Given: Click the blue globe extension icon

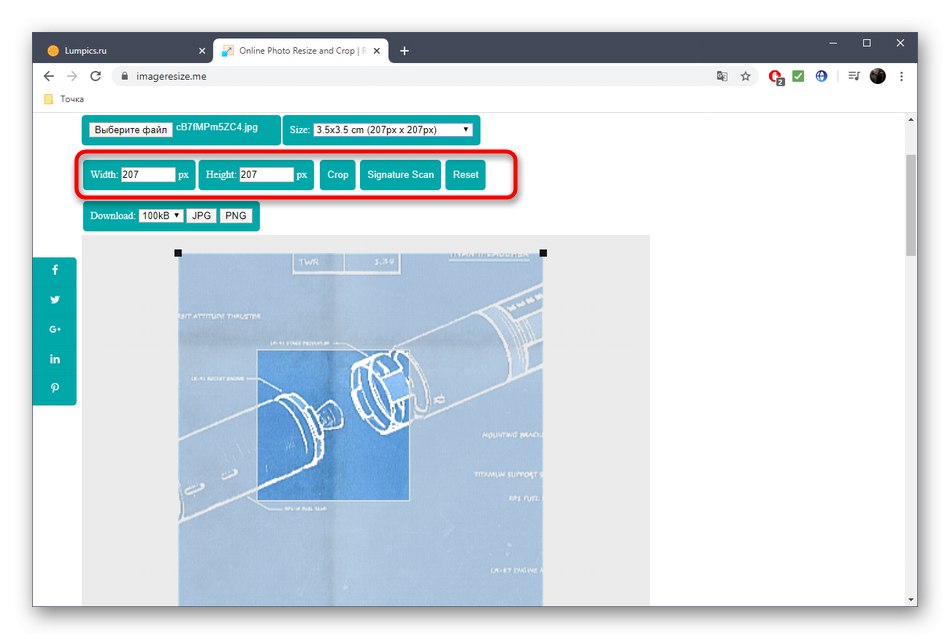Looking at the screenshot, I should coord(820,75).
